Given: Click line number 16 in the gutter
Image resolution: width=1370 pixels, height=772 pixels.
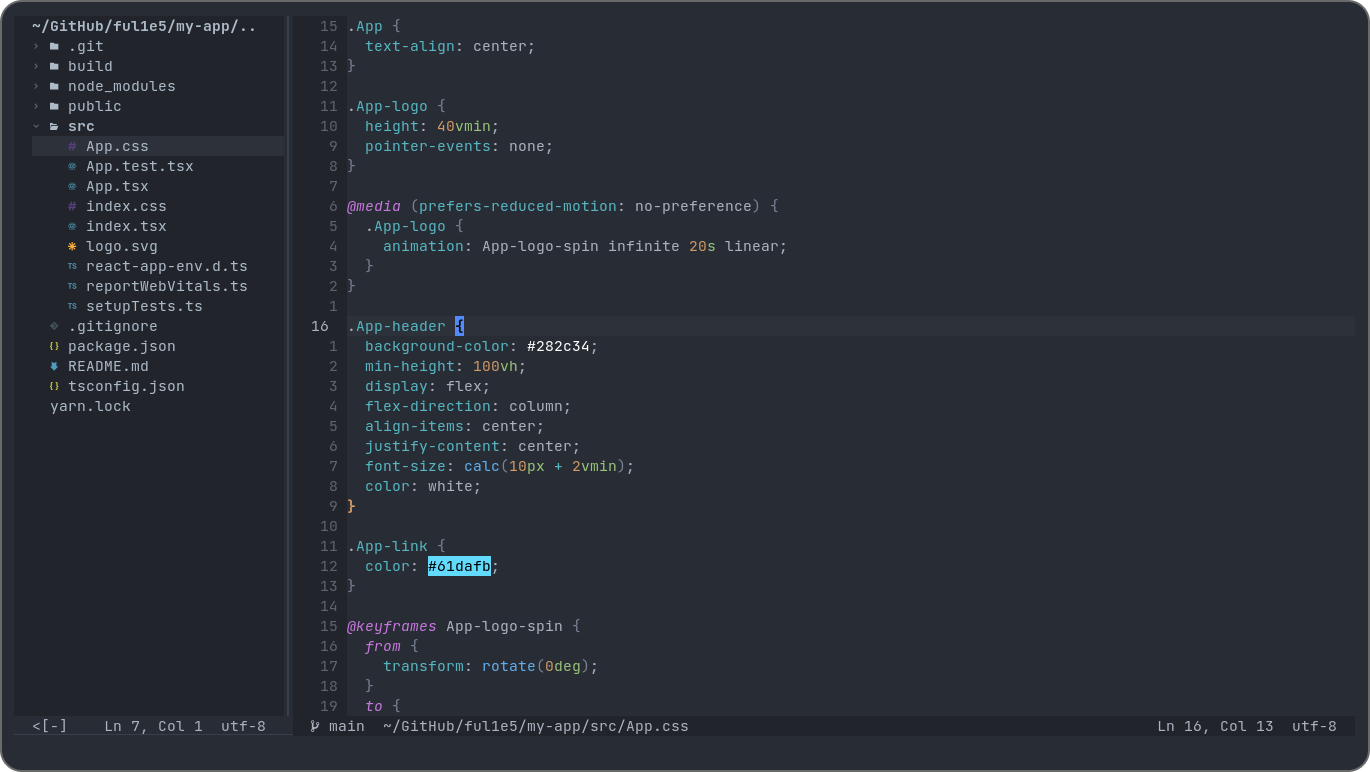Looking at the screenshot, I should coord(320,326).
